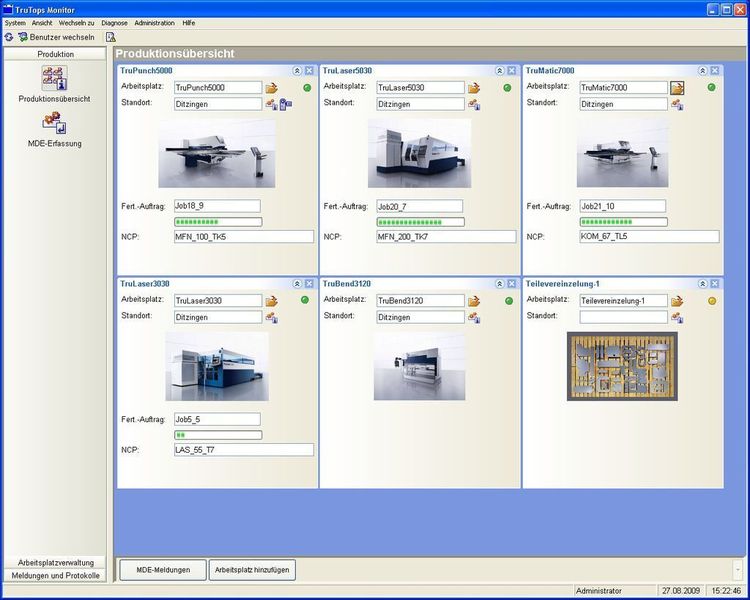Click the time 15:22:46 in status bar
The image size is (750, 600).
pos(726,591)
